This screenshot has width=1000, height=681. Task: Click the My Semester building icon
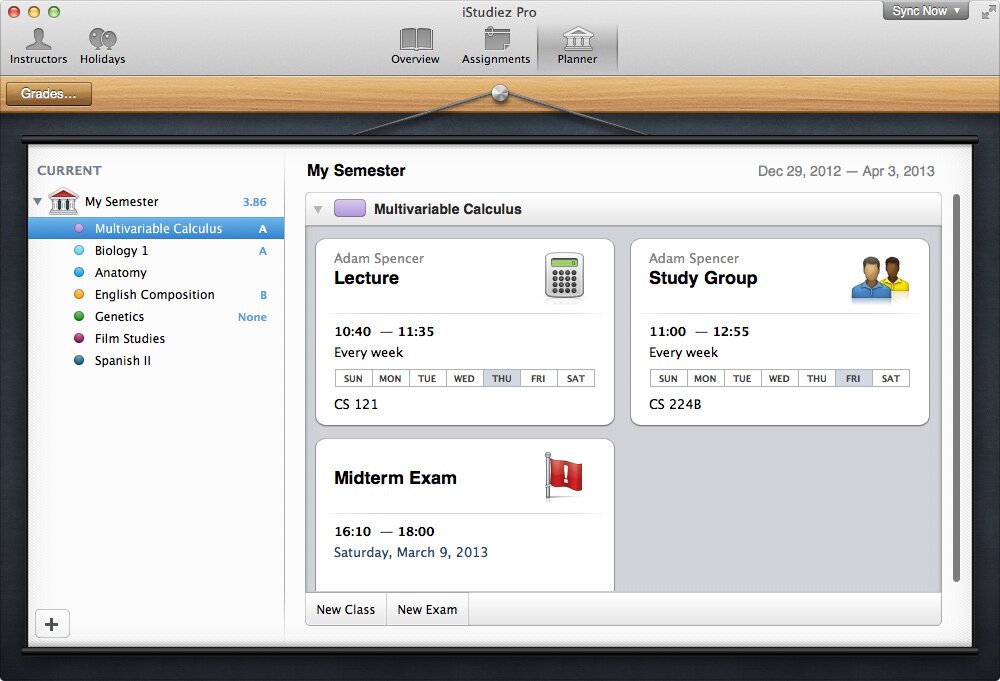point(63,201)
